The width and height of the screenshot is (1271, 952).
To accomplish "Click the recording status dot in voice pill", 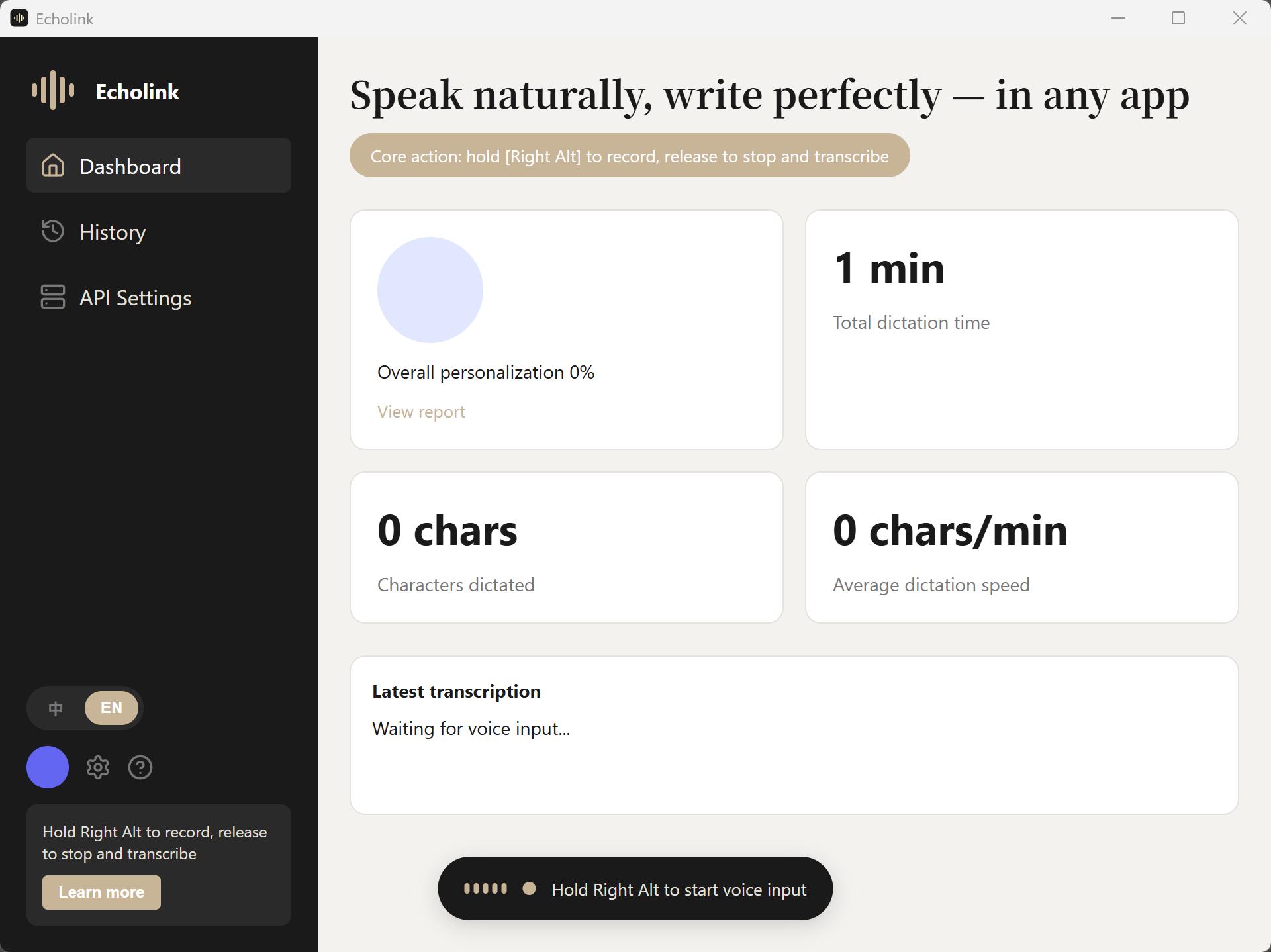I will 529,888.
